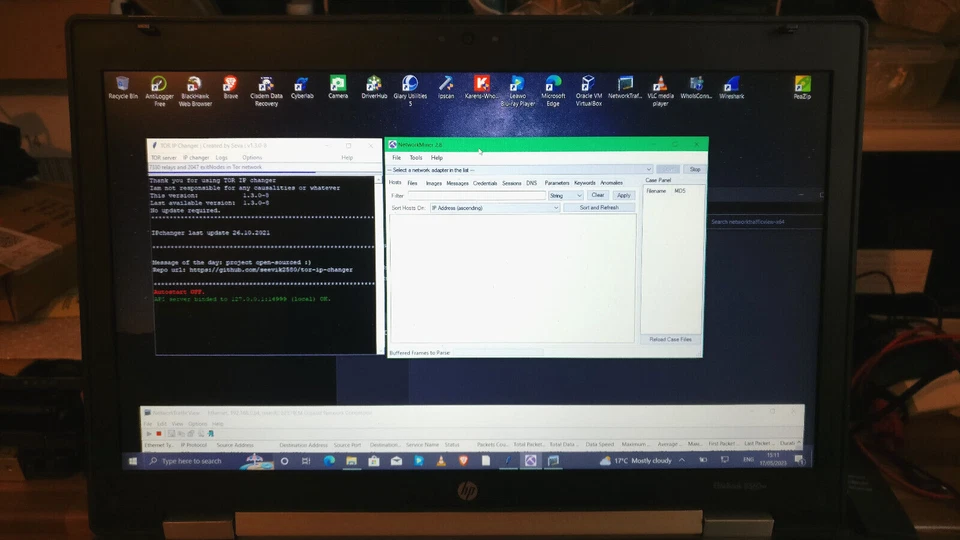Open the WhoIsConn desktop shortcut
Image resolution: width=960 pixels, height=540 pixels.
point(696,88)
